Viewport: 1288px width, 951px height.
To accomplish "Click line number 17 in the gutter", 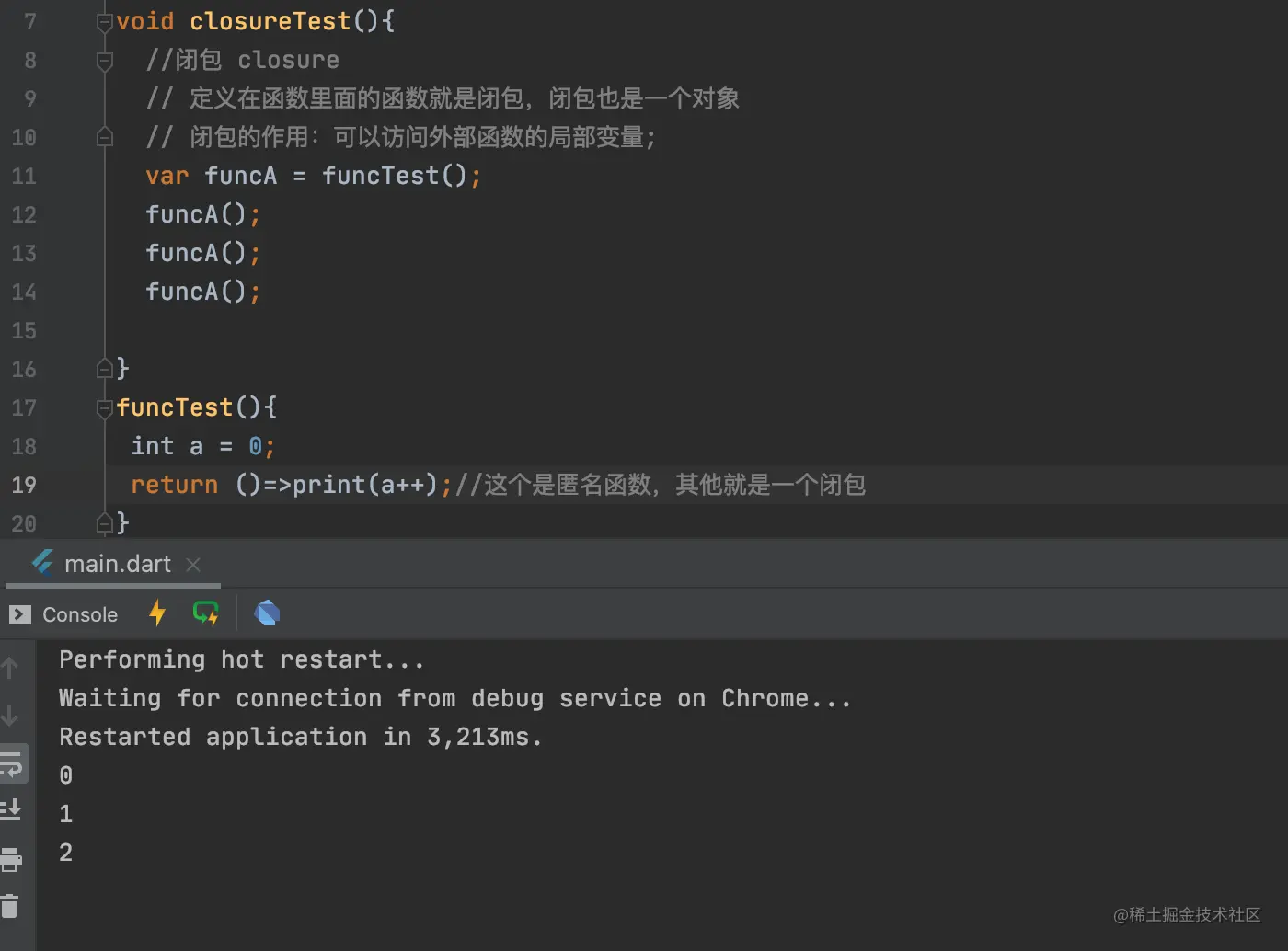I will pyautogui.click(x=24, y=408).
